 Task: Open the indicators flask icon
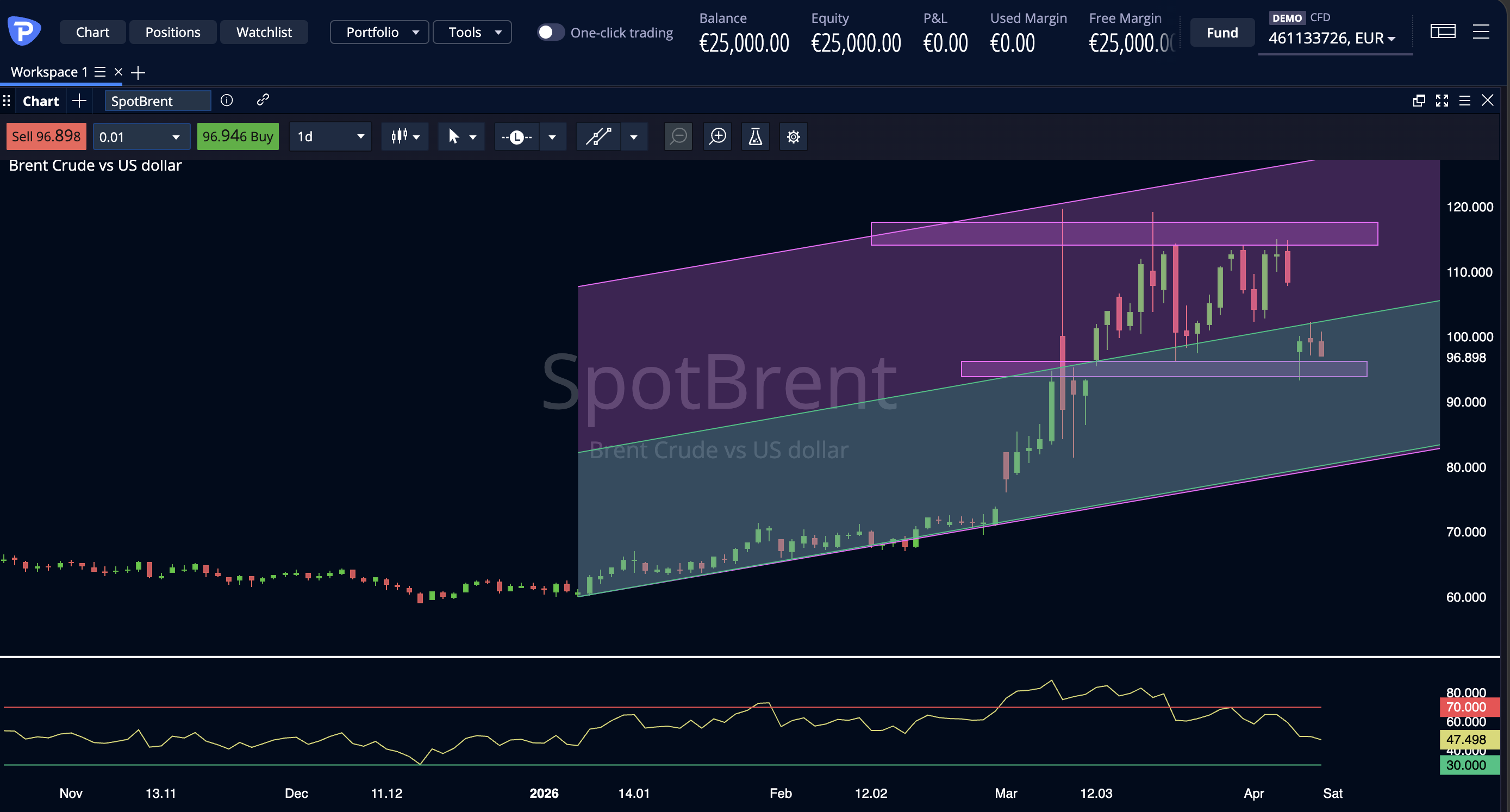755,136
